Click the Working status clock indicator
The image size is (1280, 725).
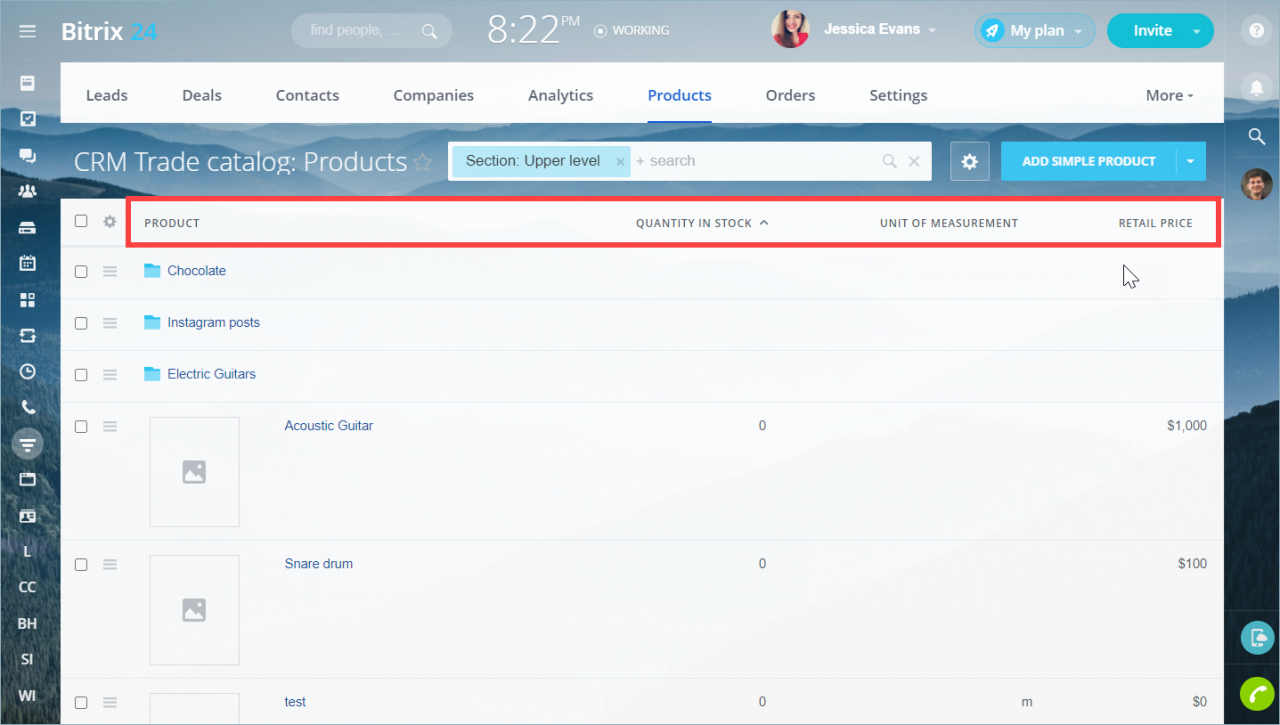pos(631,31)
